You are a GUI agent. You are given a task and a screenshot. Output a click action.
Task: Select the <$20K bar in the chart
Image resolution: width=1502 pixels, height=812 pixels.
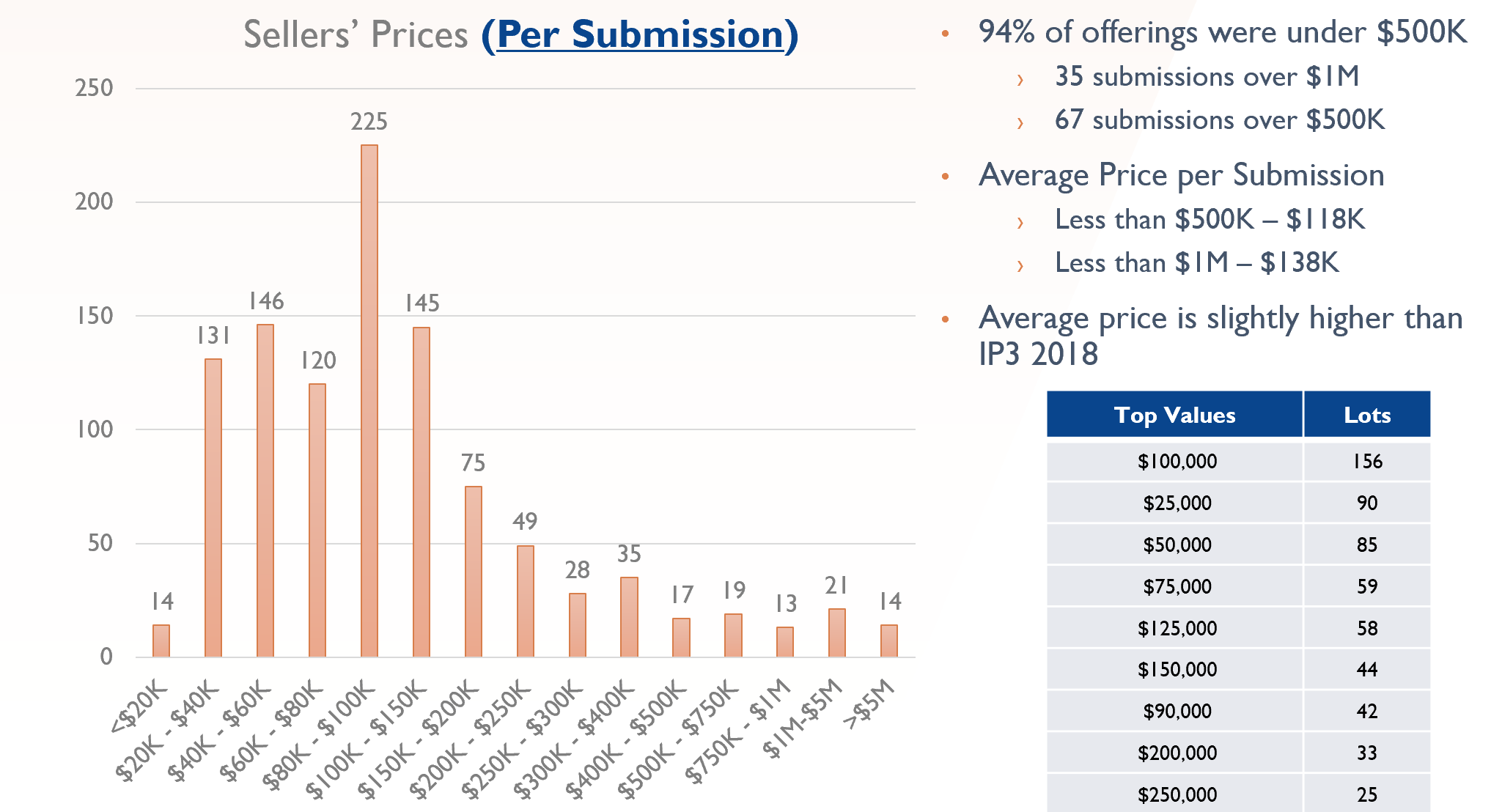pyautogui.click(x=161, y=641)
